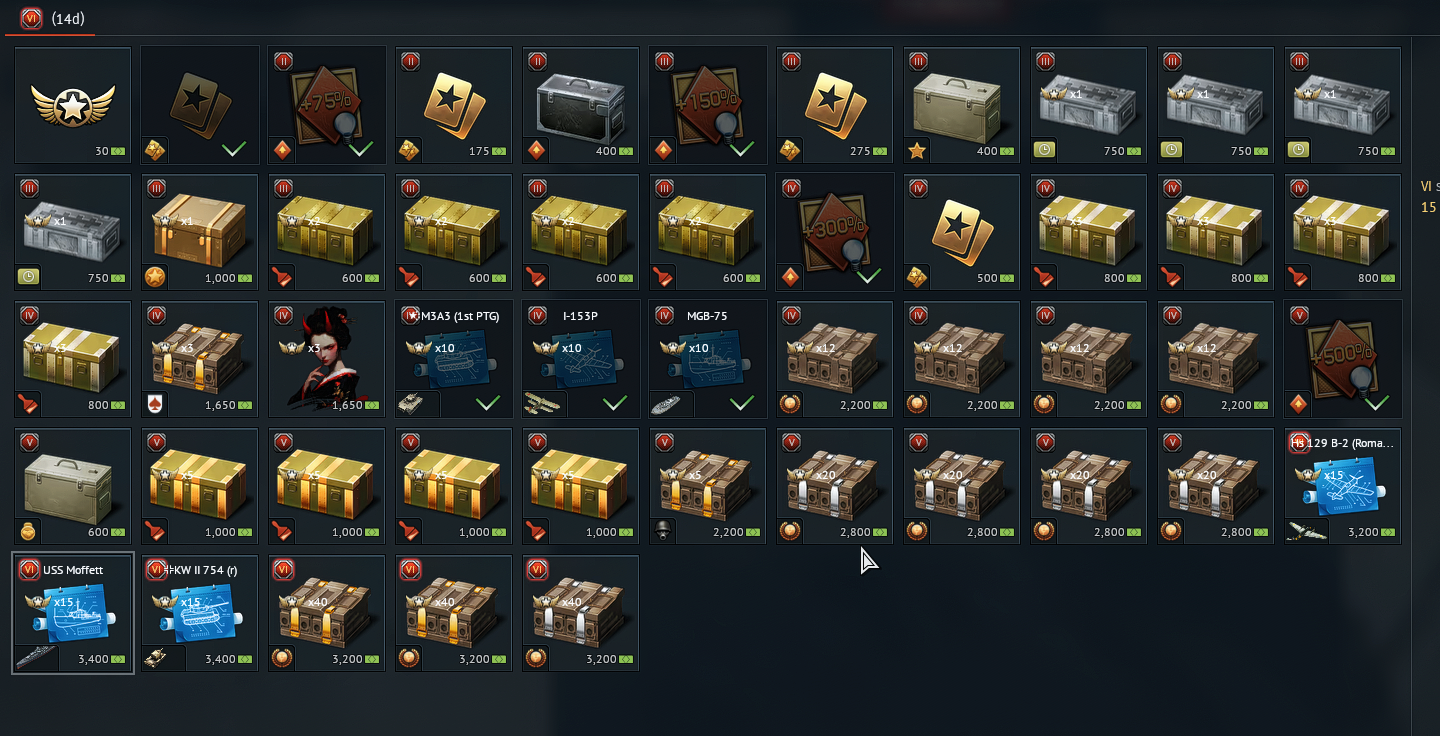This screenshot has width=1440, height=736.
Task: Select the +75% booster item
Action: (327, 104)
